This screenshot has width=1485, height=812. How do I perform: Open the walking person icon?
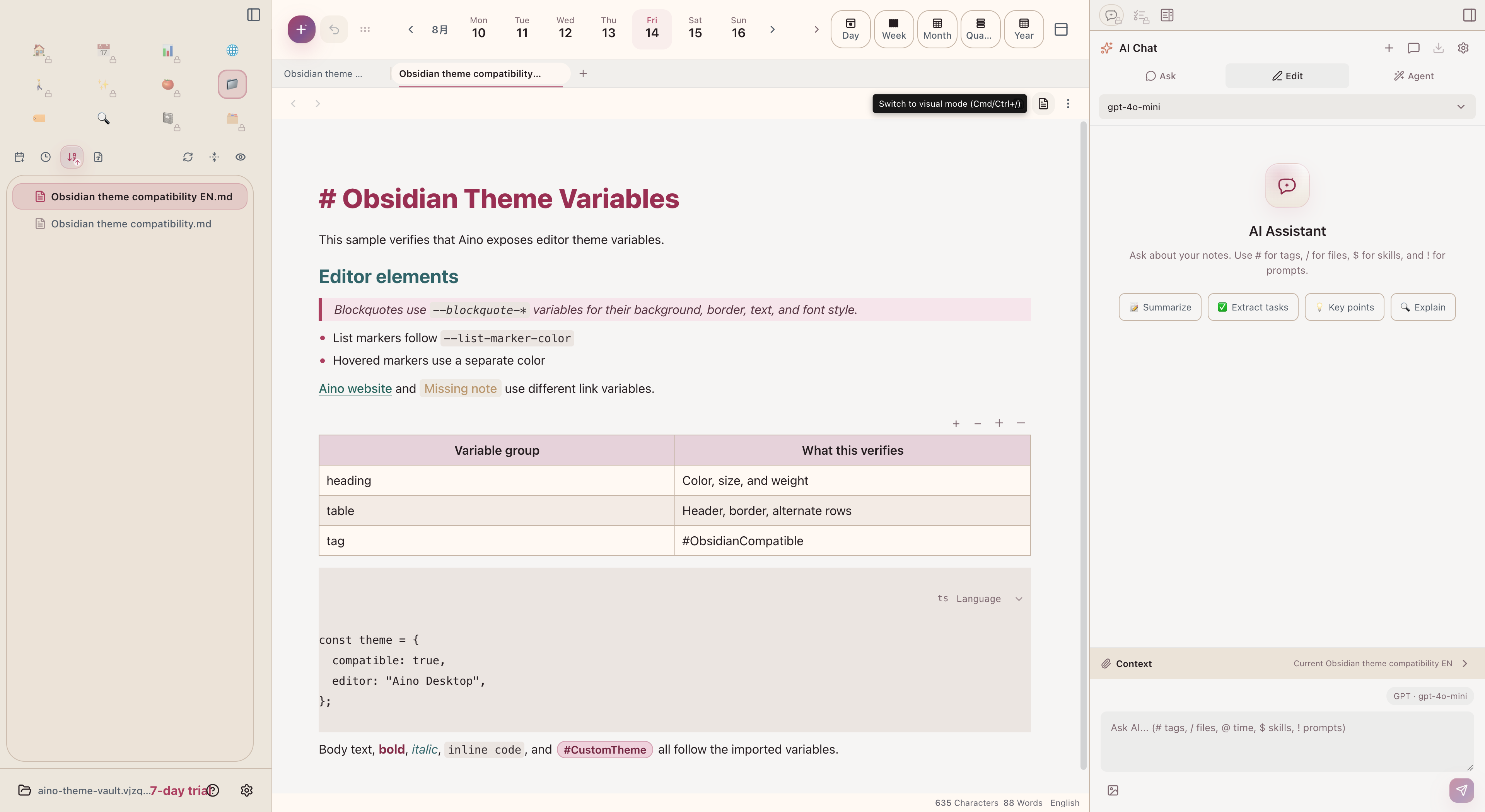tap(39, 85)
